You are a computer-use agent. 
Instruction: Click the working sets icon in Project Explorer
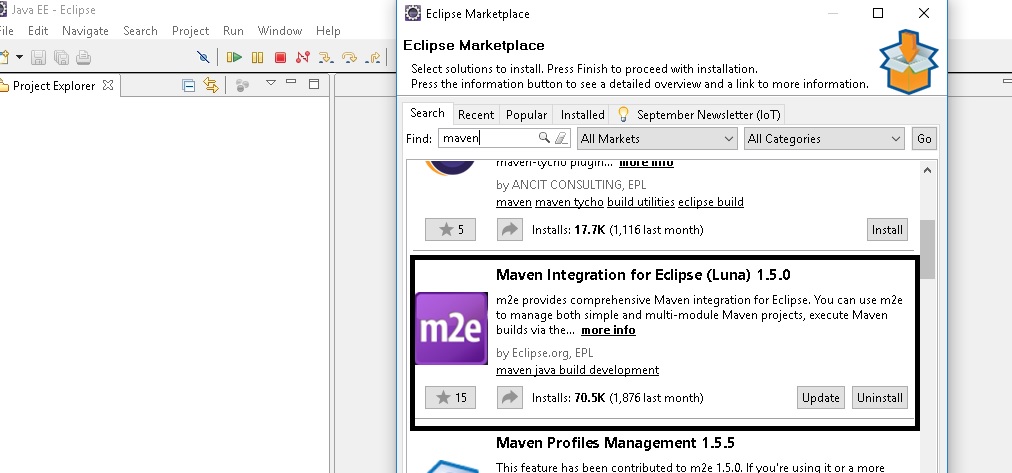click(x=243, y=85)
